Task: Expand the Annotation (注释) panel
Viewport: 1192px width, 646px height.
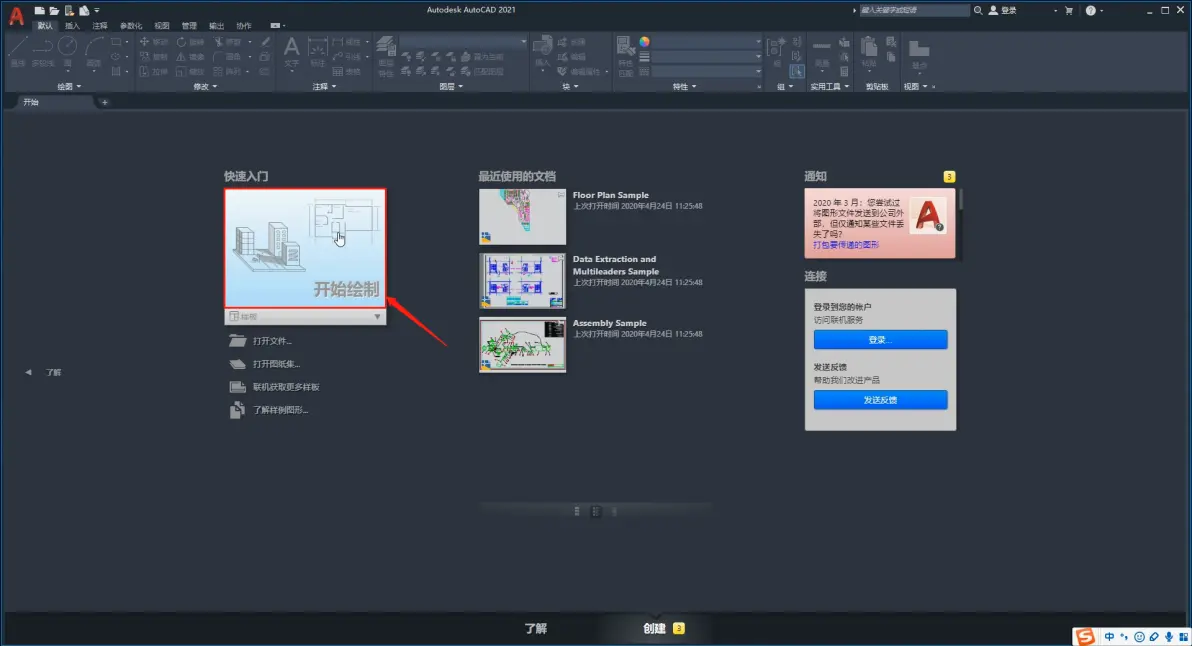Action: point(325,87)
